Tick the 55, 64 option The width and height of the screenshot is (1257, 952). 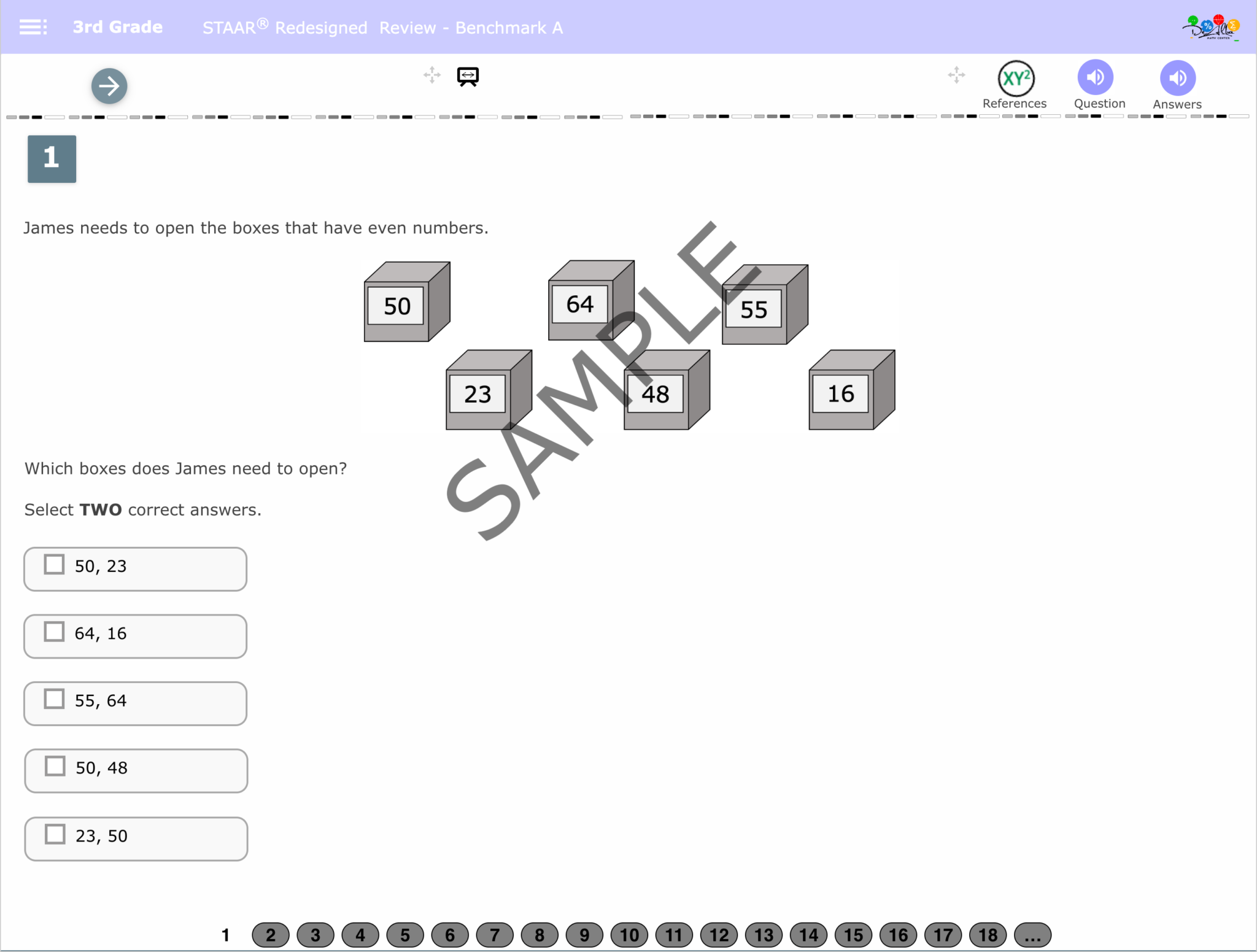click(55, 699)
